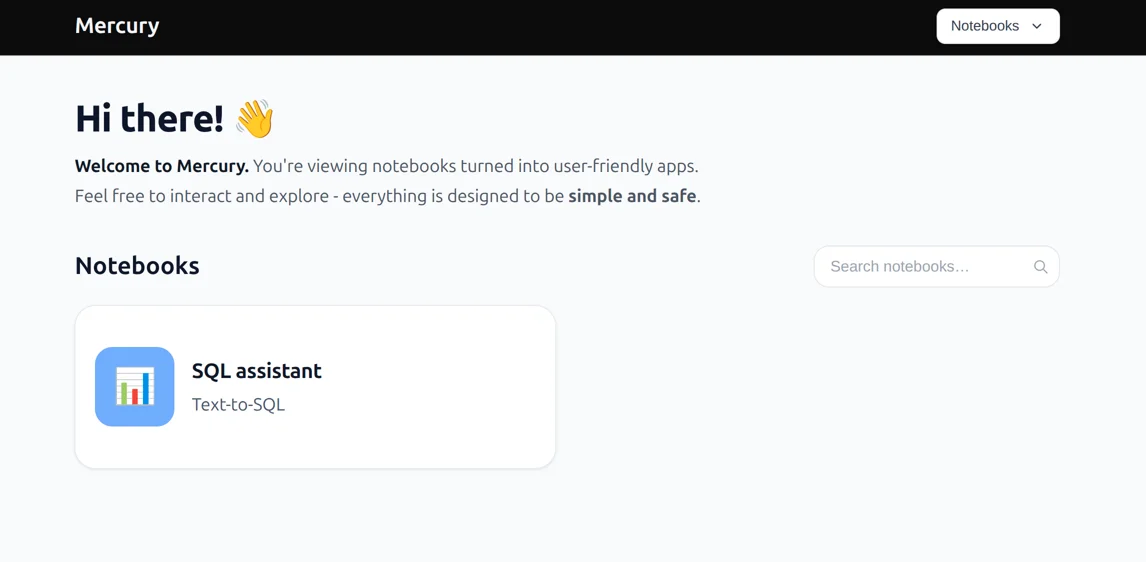Click the Text-to-SQL subtitle
1146x562 pixels.
(238, 405)
